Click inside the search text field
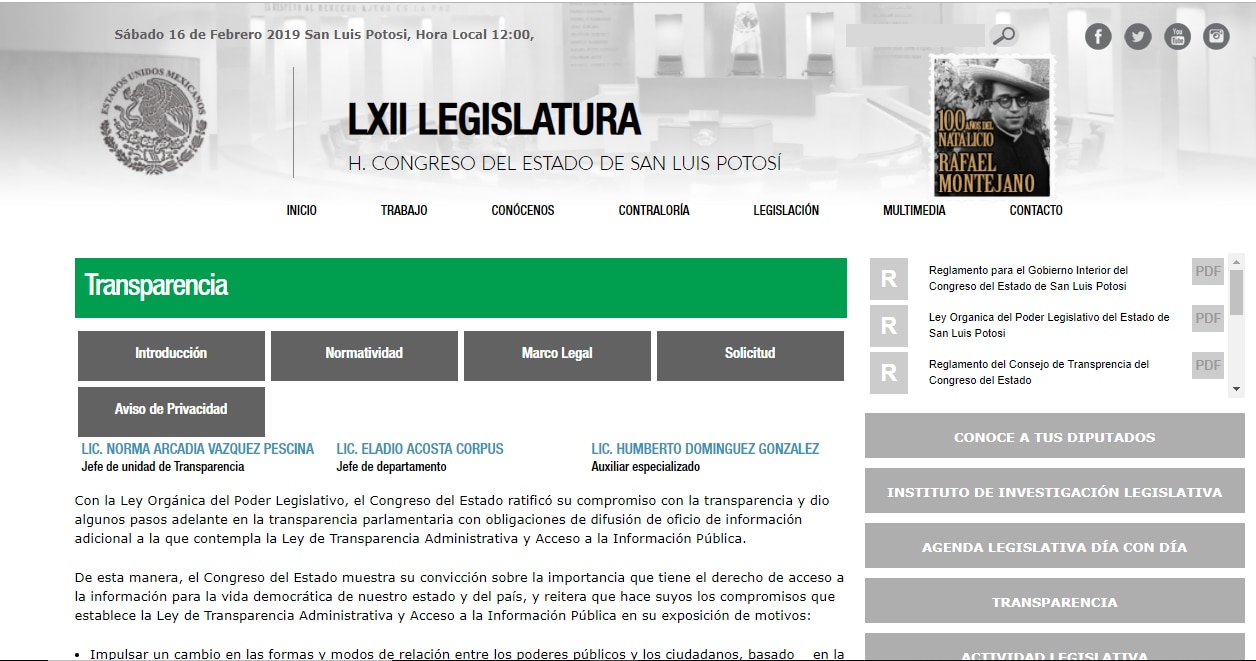Image resolution: width=1256 pixels, height=661 pixels. point(915,35)
